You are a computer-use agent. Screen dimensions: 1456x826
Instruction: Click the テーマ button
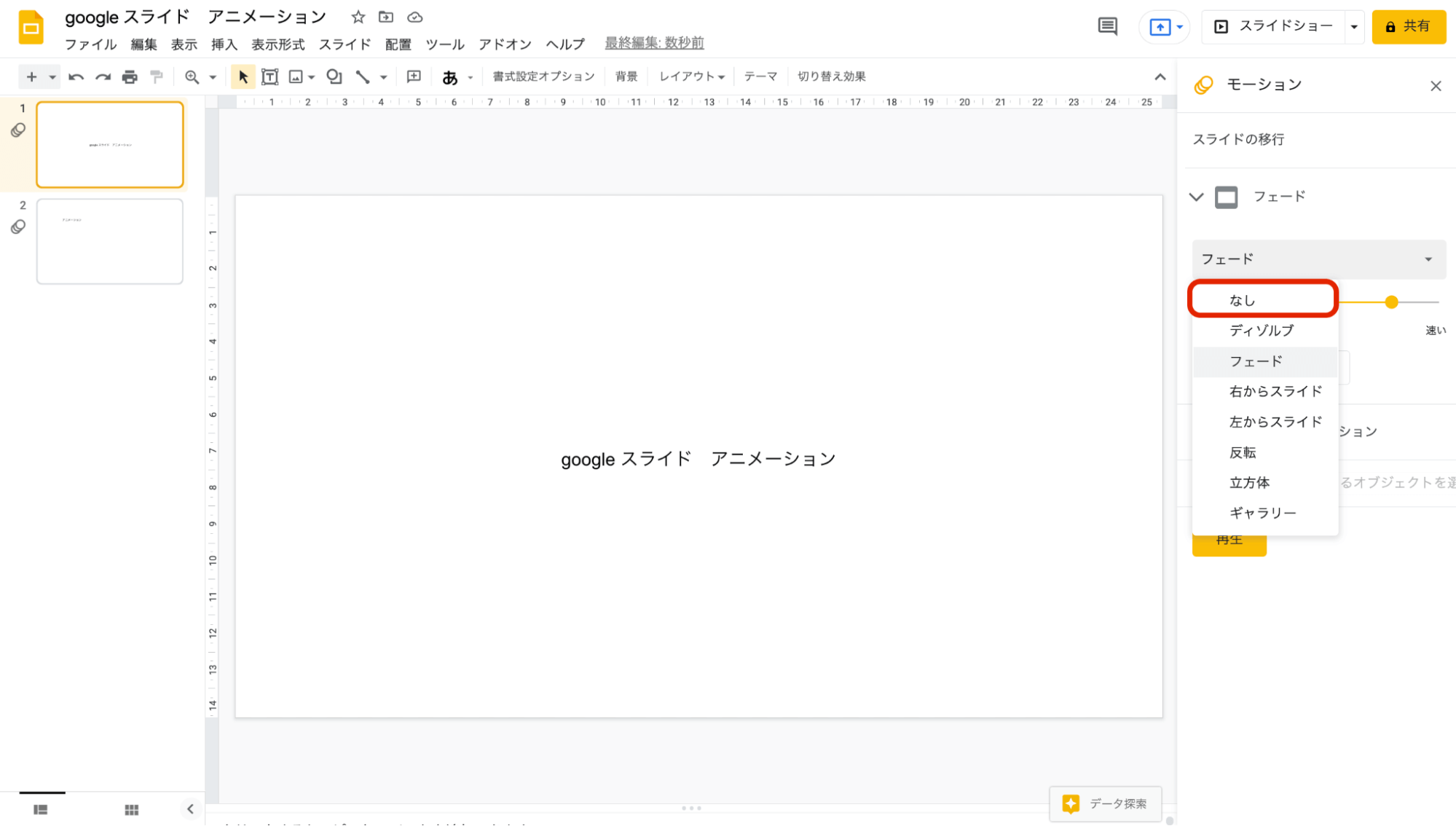pyautogui.click(x=760, y=76)
